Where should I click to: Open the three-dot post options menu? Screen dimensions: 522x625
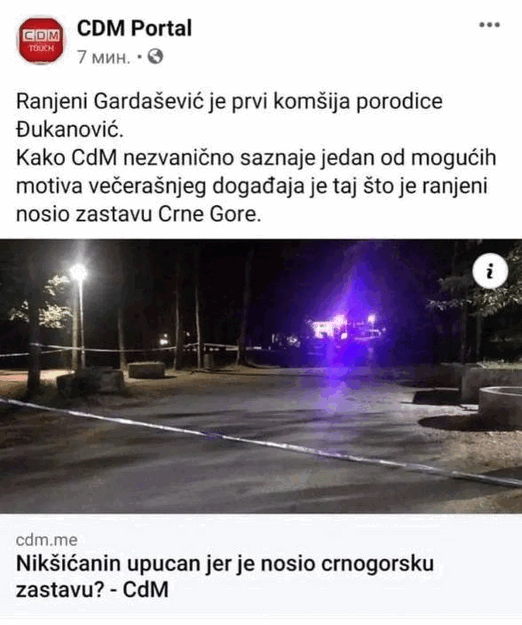[x=489, y=25]
